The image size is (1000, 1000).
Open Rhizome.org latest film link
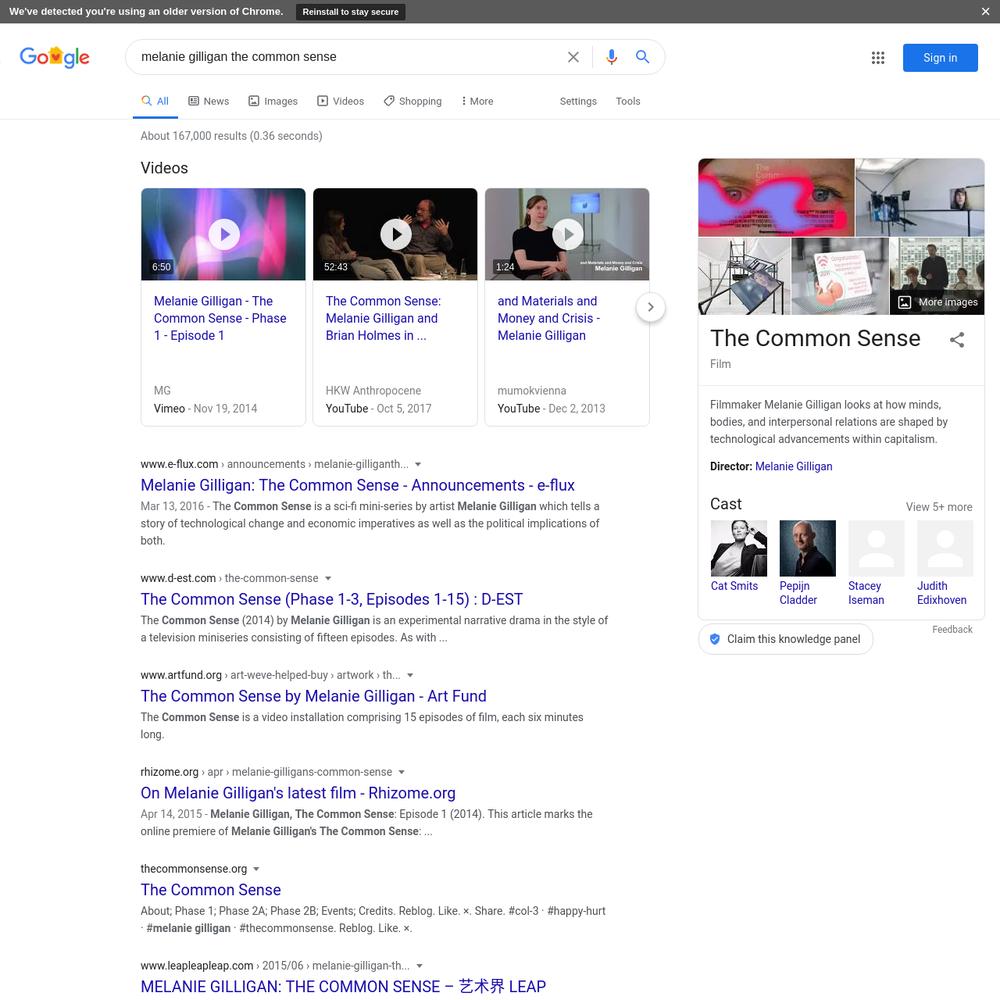tap(298, 793)
